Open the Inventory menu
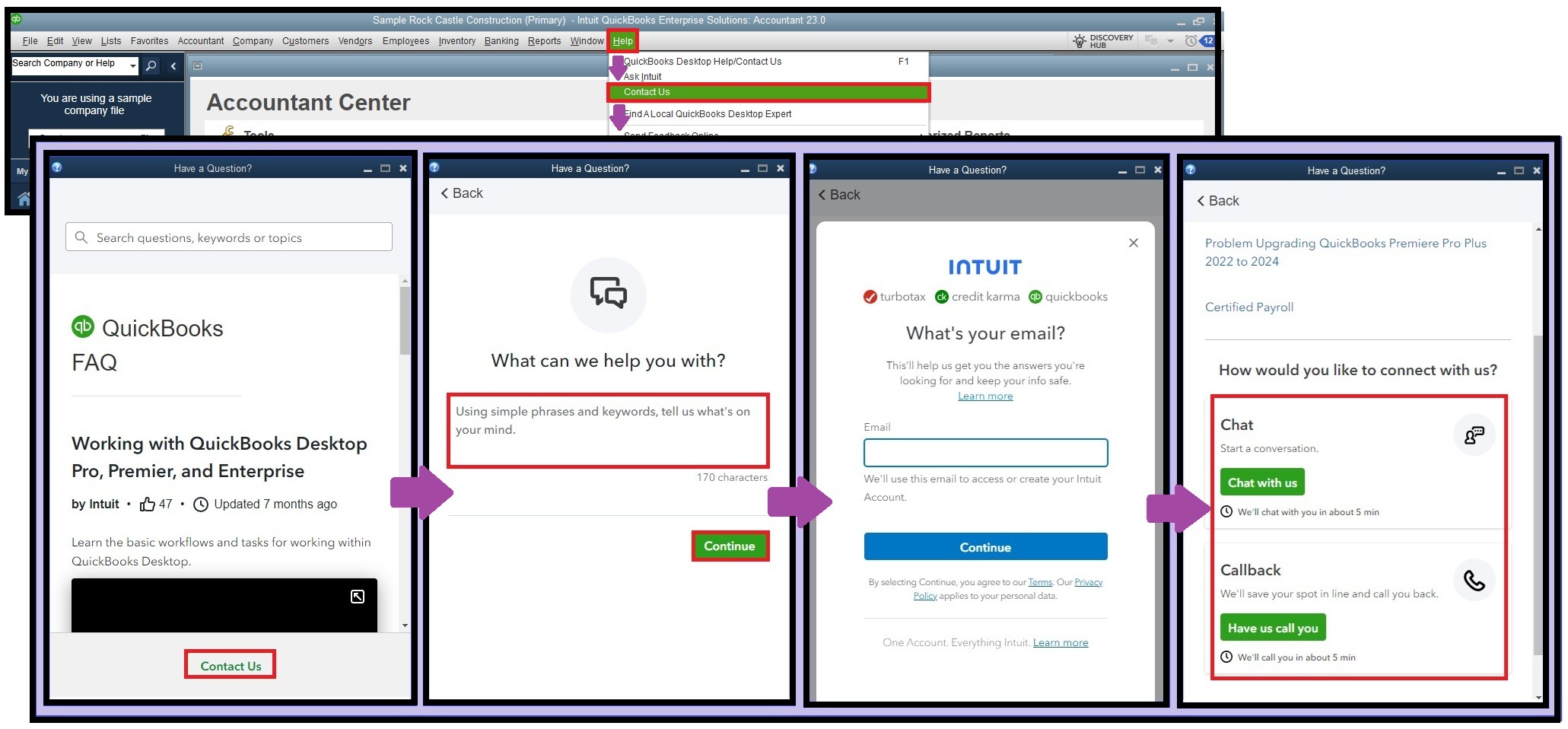1568x729 pixels. 457,41
